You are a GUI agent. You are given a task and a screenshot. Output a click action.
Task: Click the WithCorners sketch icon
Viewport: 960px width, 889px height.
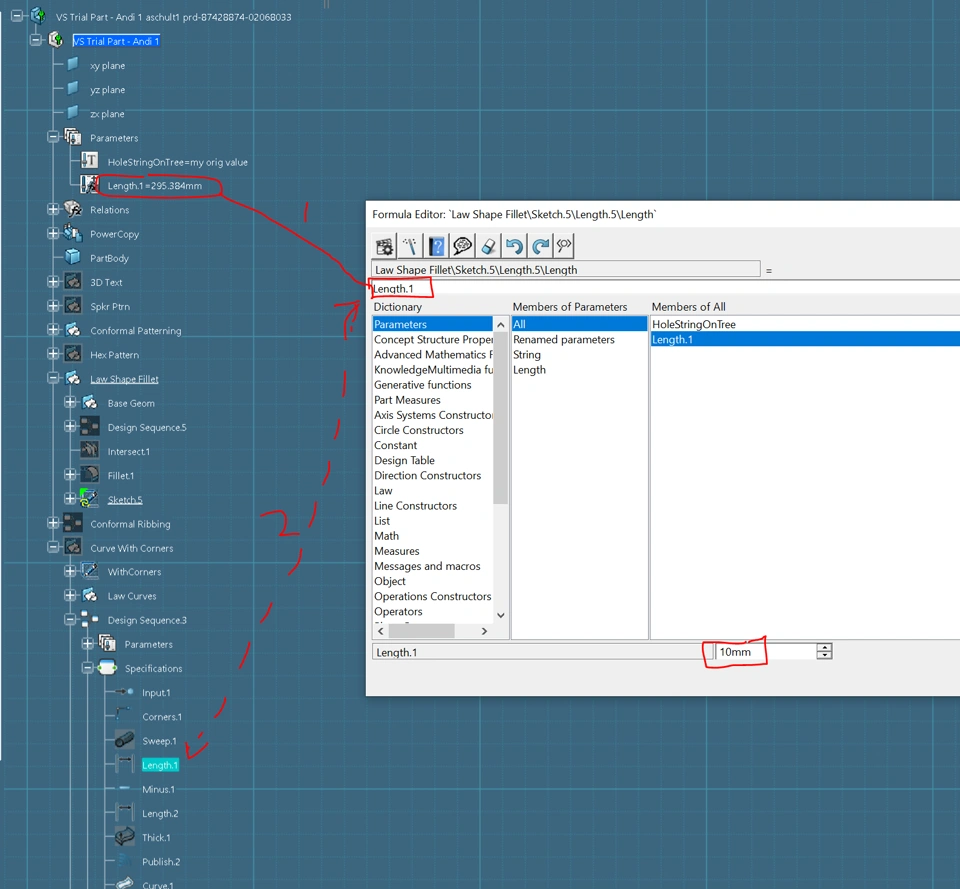tap(89, 571)
